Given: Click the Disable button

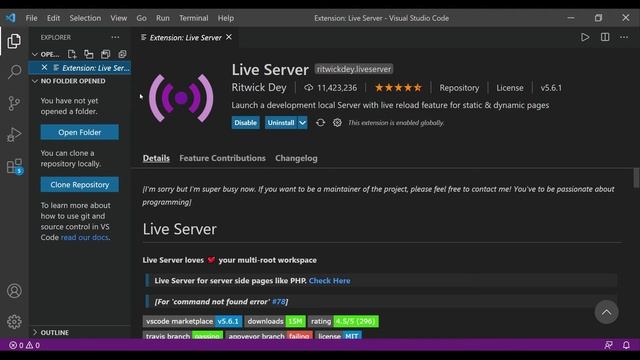Looking at the screenshot, I should (x=245, y=122).
